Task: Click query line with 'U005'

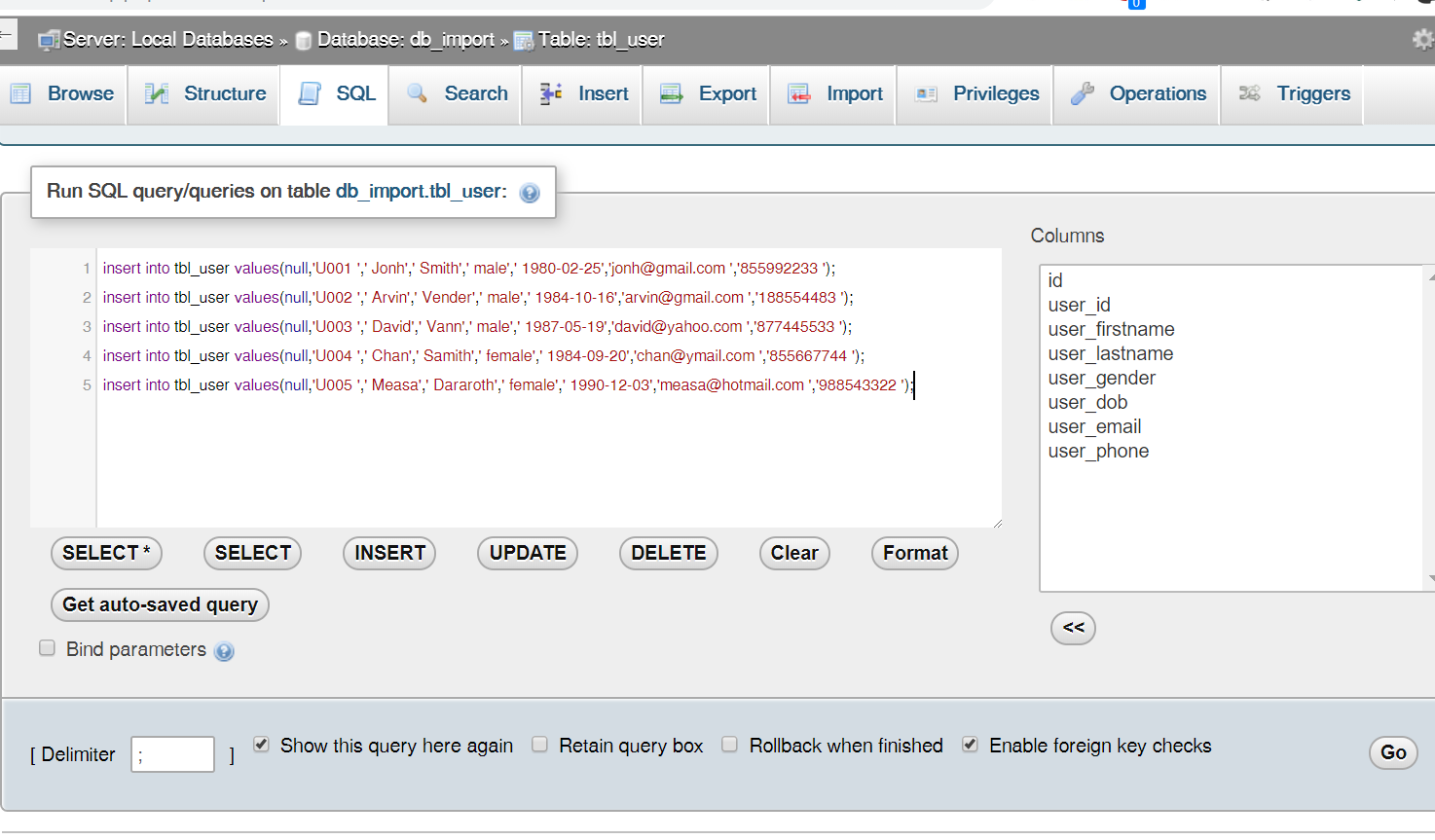Action: 508,385
